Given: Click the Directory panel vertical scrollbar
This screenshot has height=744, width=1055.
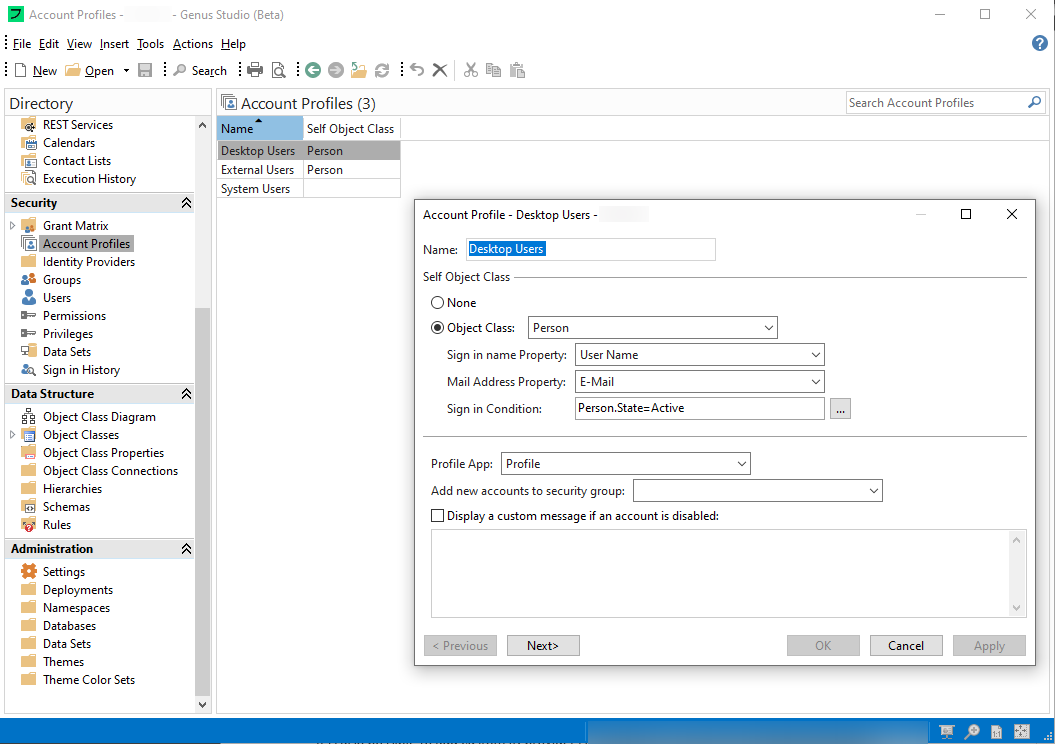Looking at the screenshot, I should coord(203,500).
